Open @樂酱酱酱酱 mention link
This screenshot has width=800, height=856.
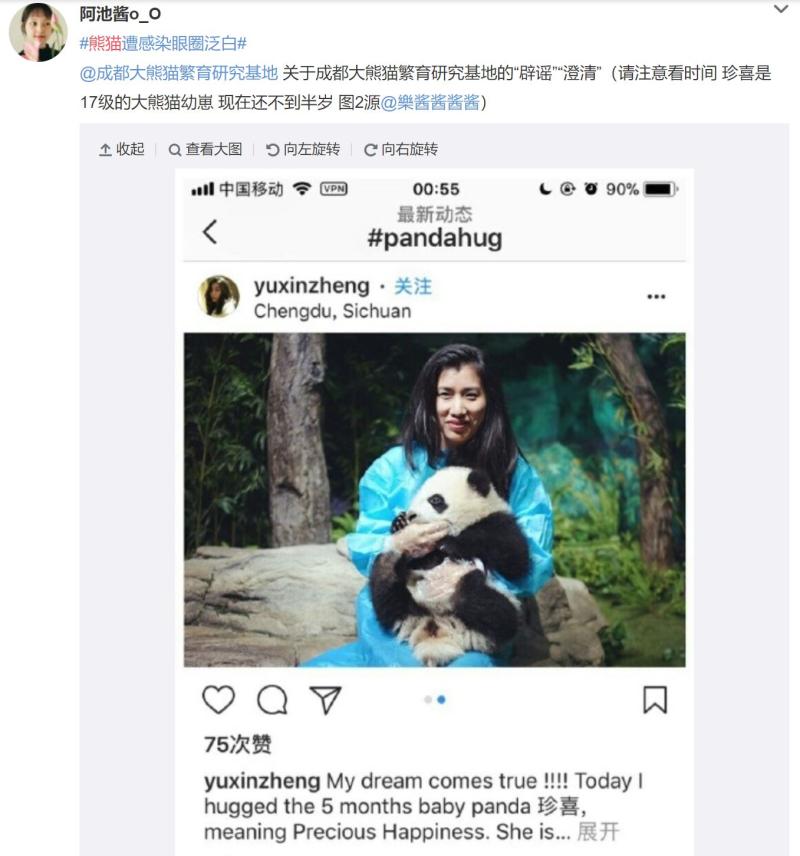coord(430,102)
